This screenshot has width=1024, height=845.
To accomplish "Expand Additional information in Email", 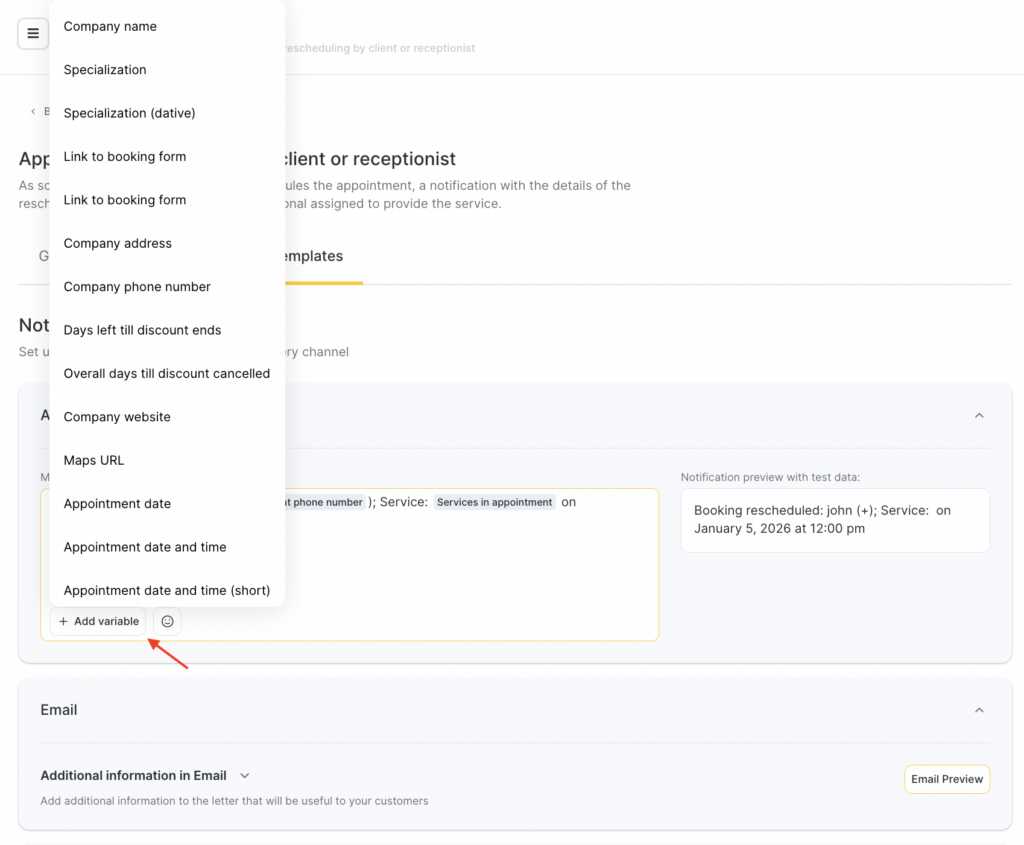I will [245, 775].
